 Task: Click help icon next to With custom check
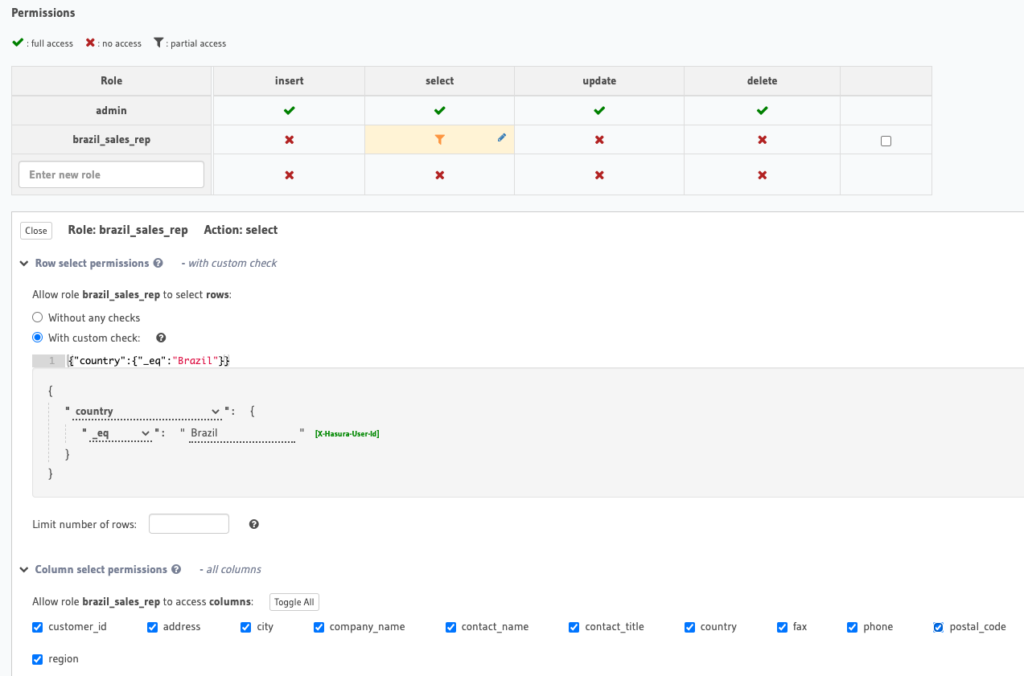point(160,337)
